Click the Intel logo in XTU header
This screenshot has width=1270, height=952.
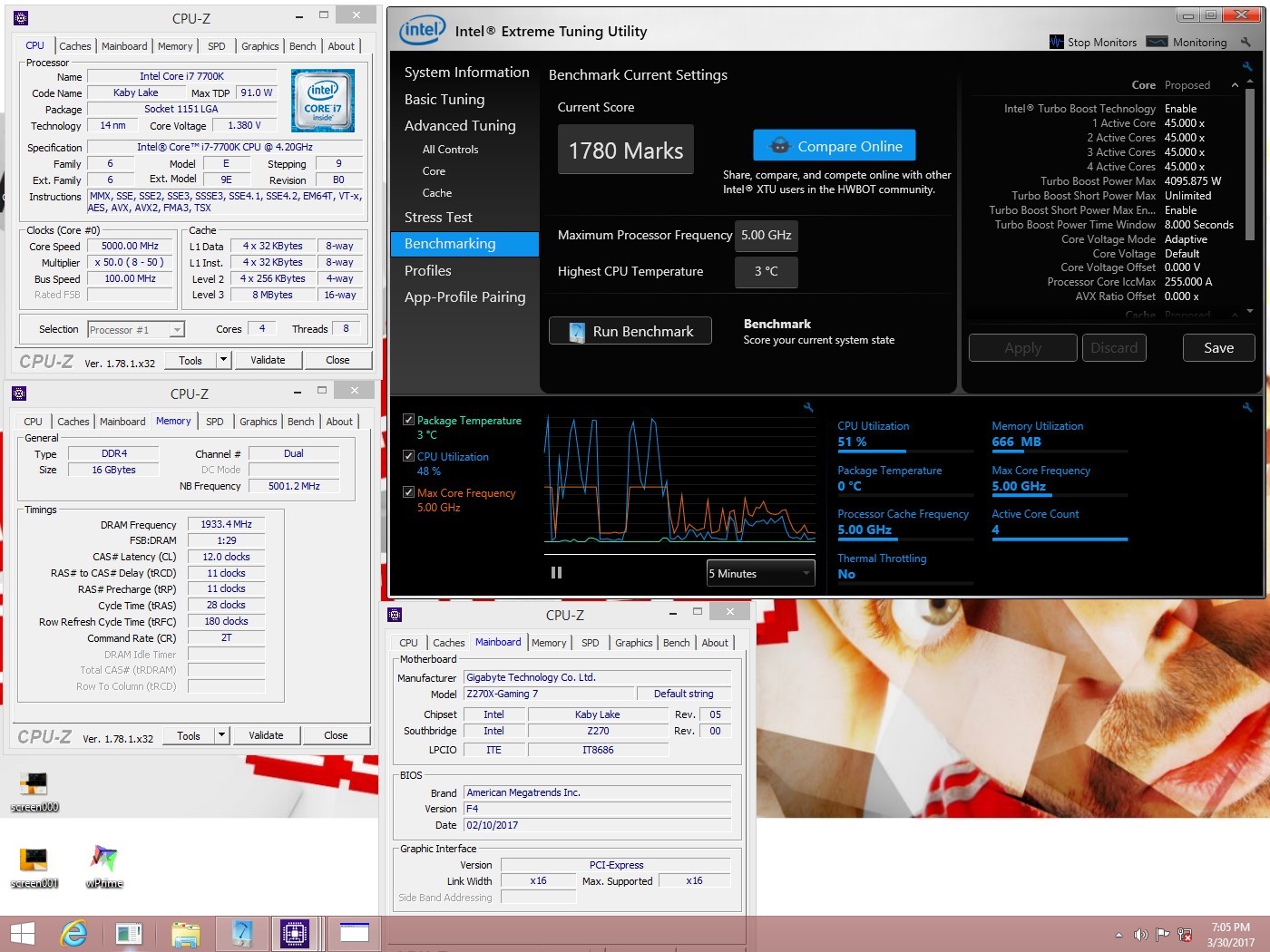(x=423, y=31)
